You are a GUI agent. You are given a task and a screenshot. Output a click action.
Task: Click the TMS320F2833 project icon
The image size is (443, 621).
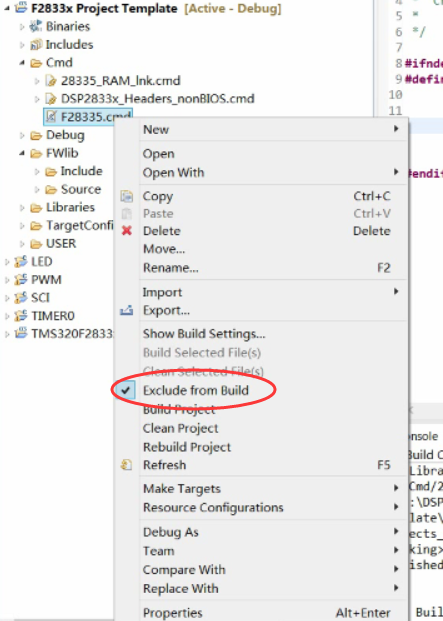(x=21, y=334)
